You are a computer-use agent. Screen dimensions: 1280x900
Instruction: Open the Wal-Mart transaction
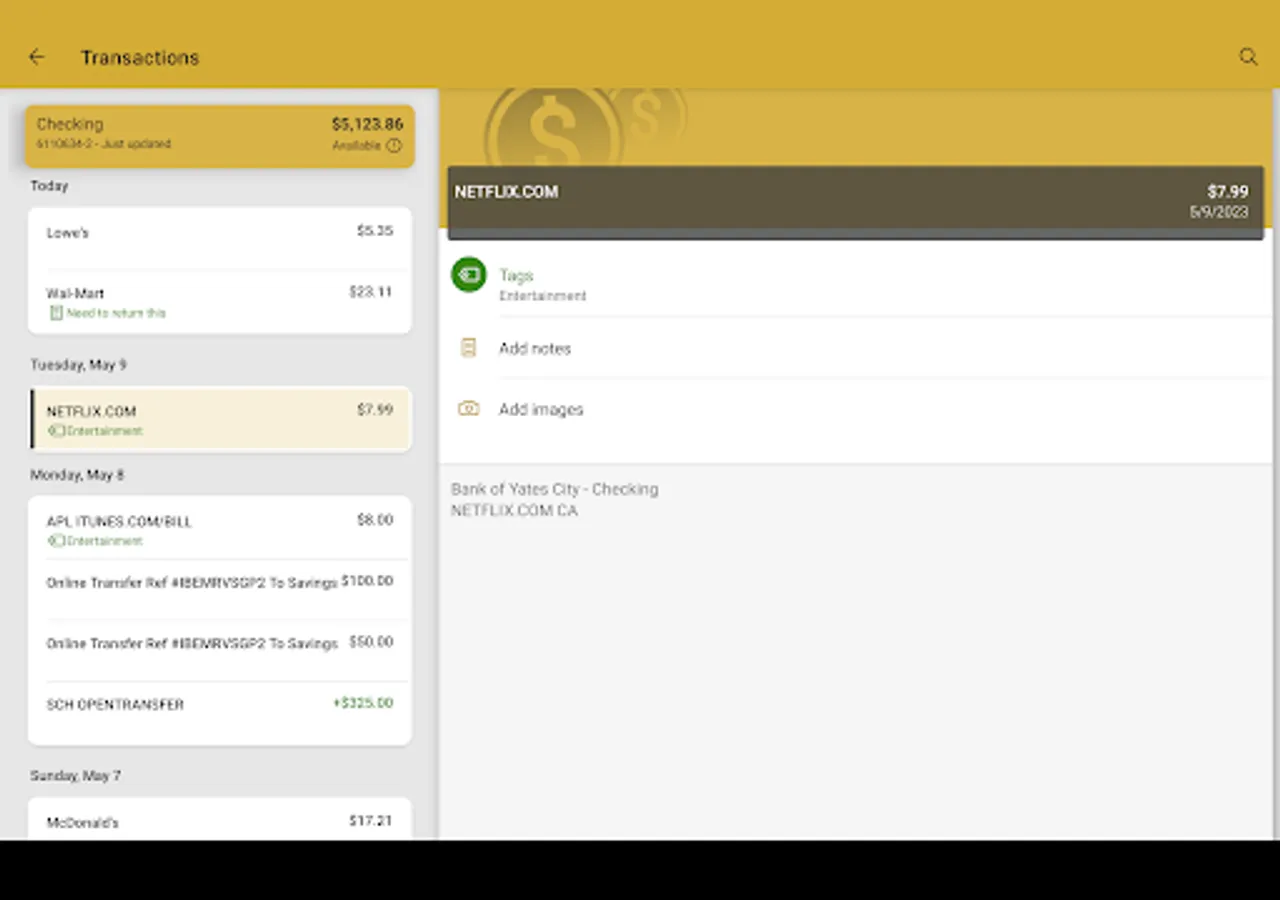(220, 301)
